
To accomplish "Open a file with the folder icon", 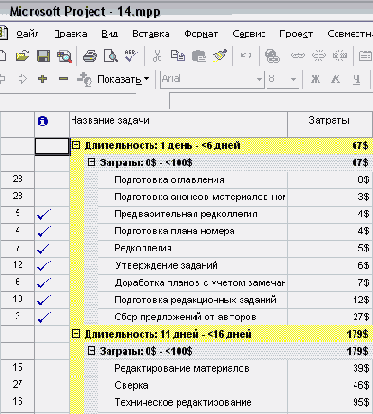I will (22, 56).
